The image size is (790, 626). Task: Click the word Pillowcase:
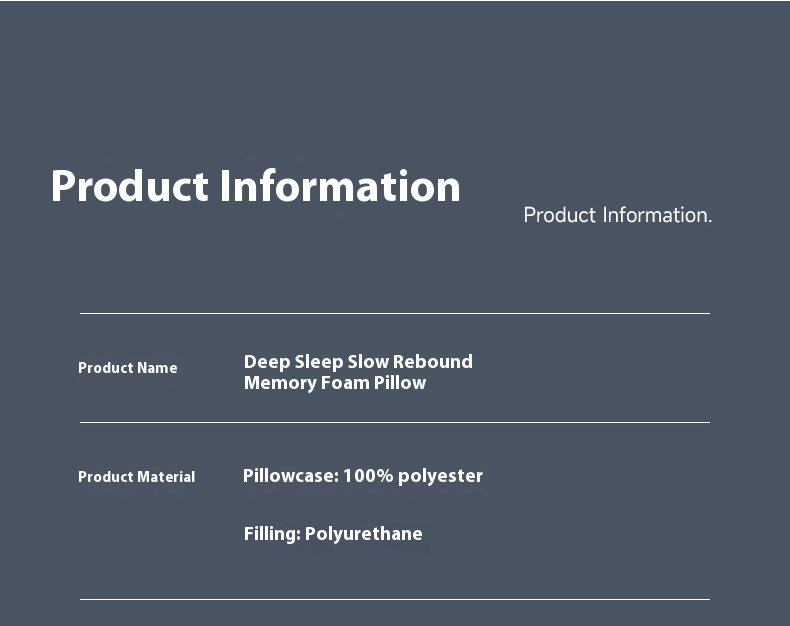tap(291, 475)
